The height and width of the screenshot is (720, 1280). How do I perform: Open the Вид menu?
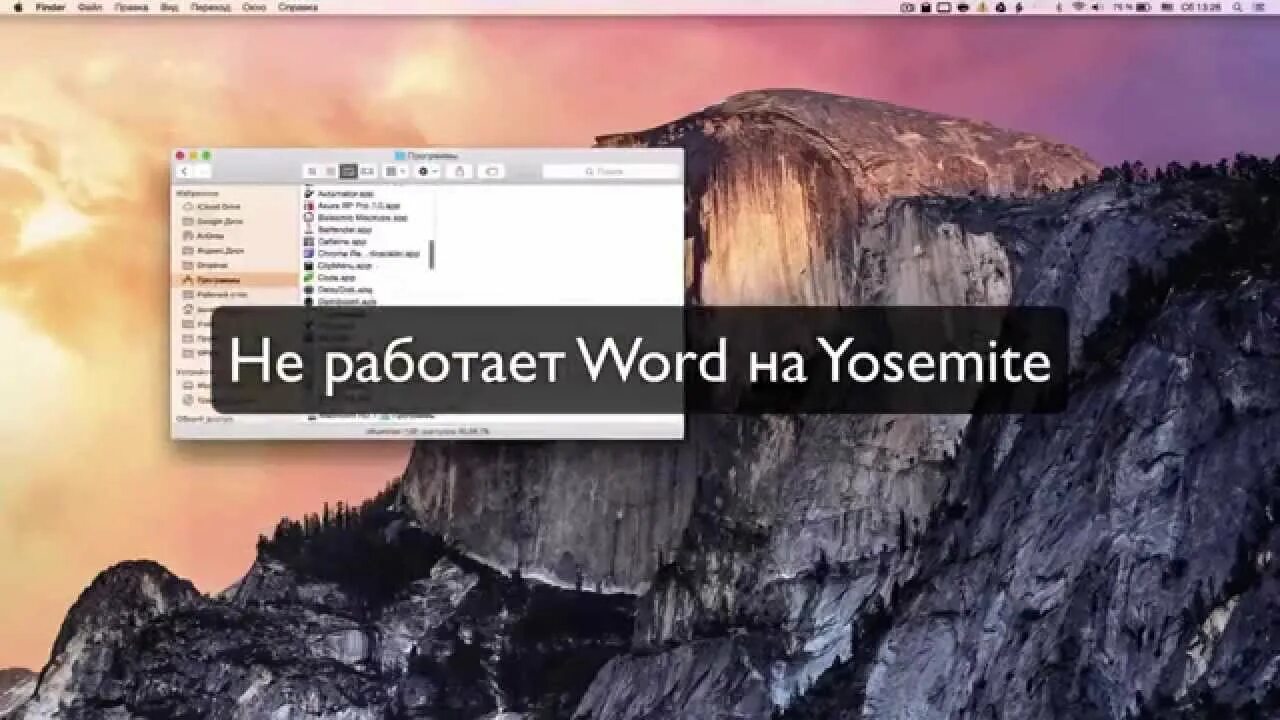pyautogui.click(x=169, y=6)
